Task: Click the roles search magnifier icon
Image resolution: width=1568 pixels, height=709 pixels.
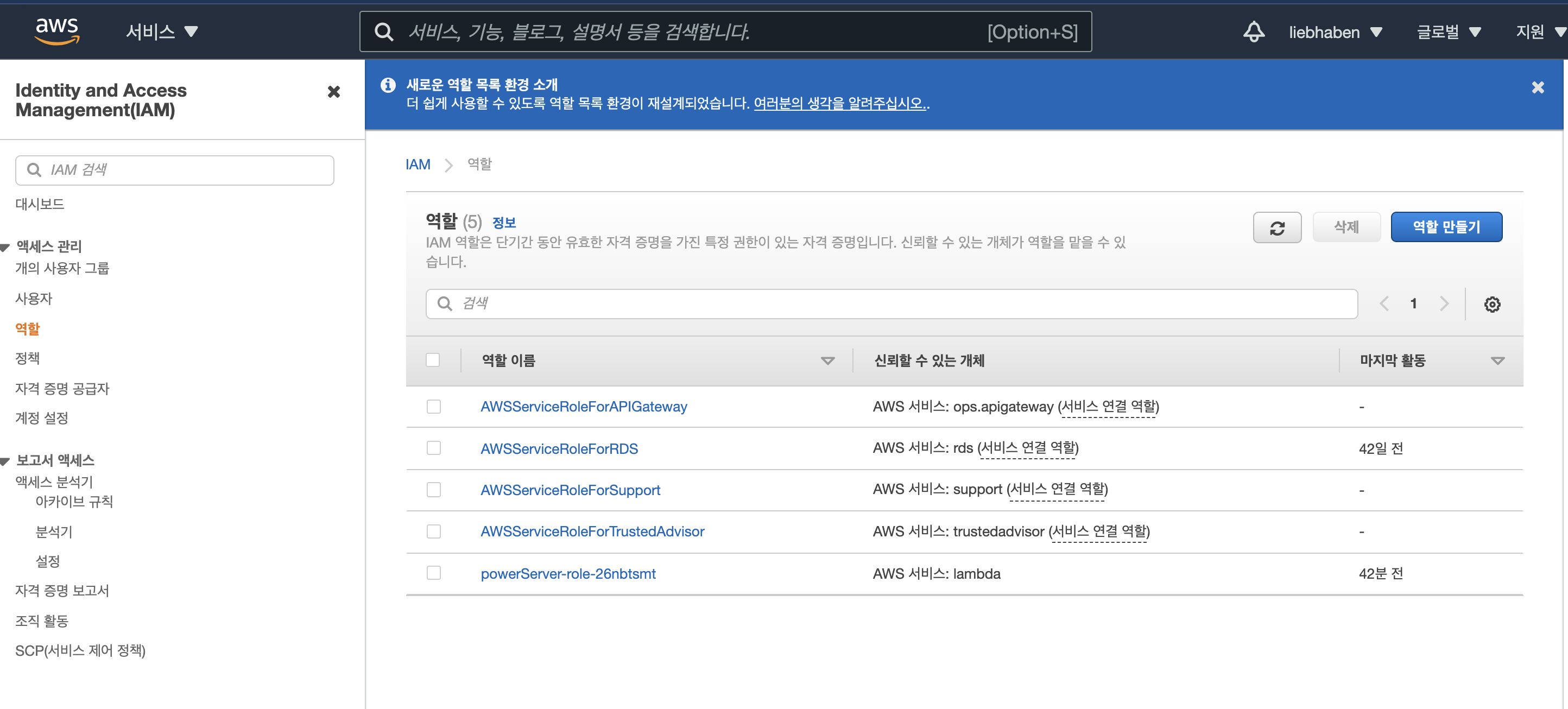Action: click(445, 303)
